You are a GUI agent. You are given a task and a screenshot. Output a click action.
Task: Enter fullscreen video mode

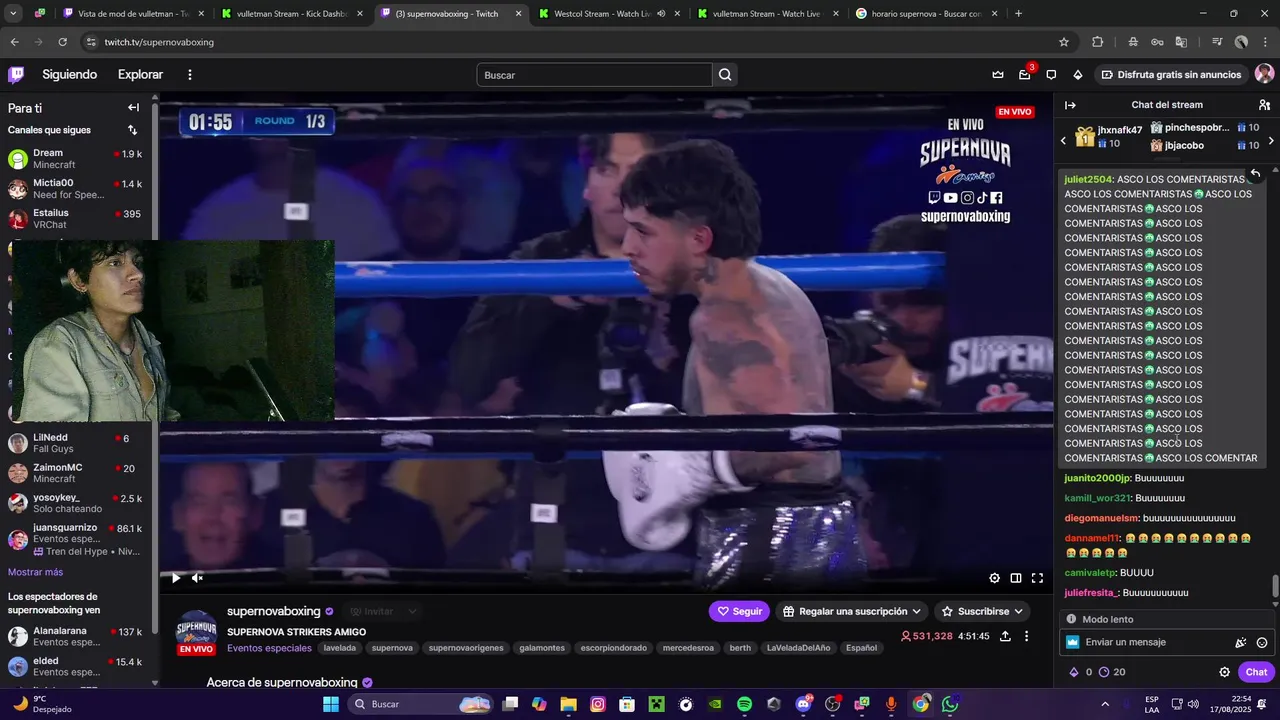pos(1037,578)
